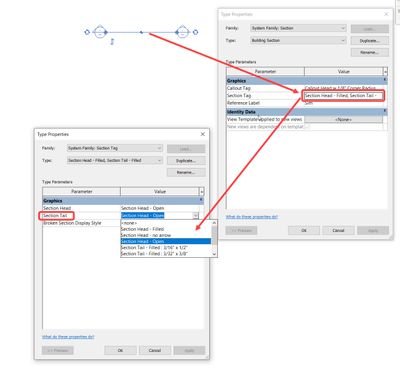This screenshot has width=400, height=371.
Task: Click Apply in the Section Tag dialog
Action: [189, 350]
